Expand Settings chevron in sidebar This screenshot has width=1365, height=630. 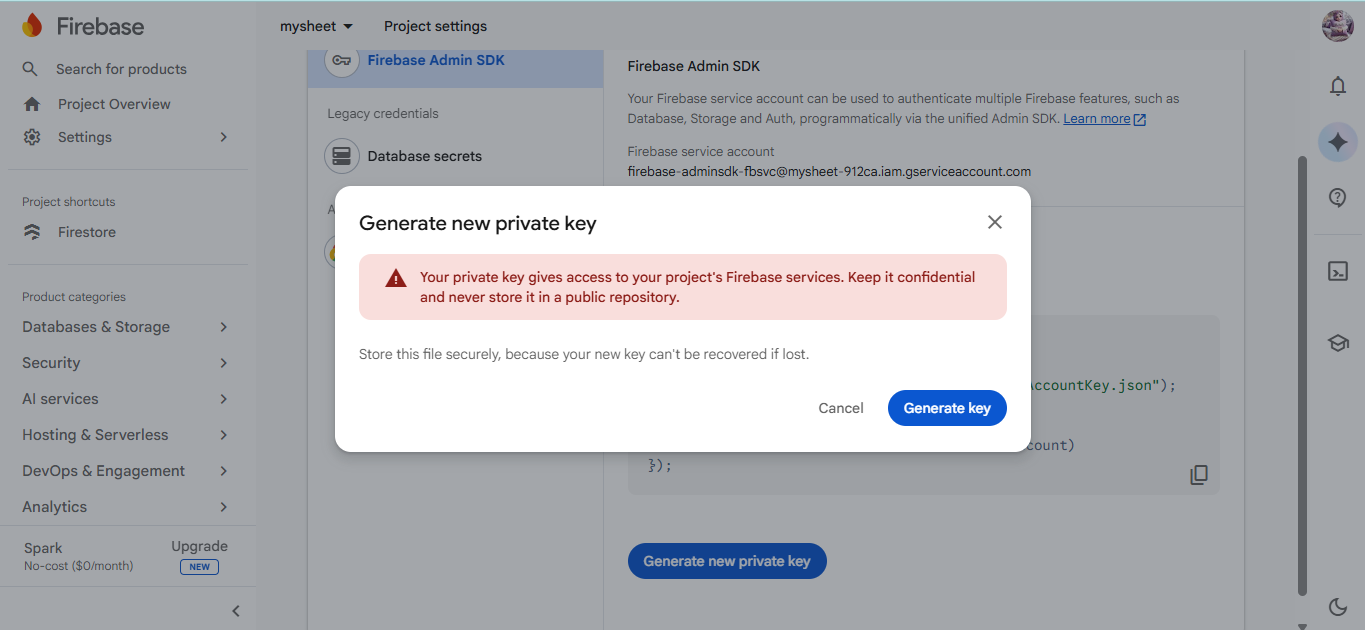(224, 137)
